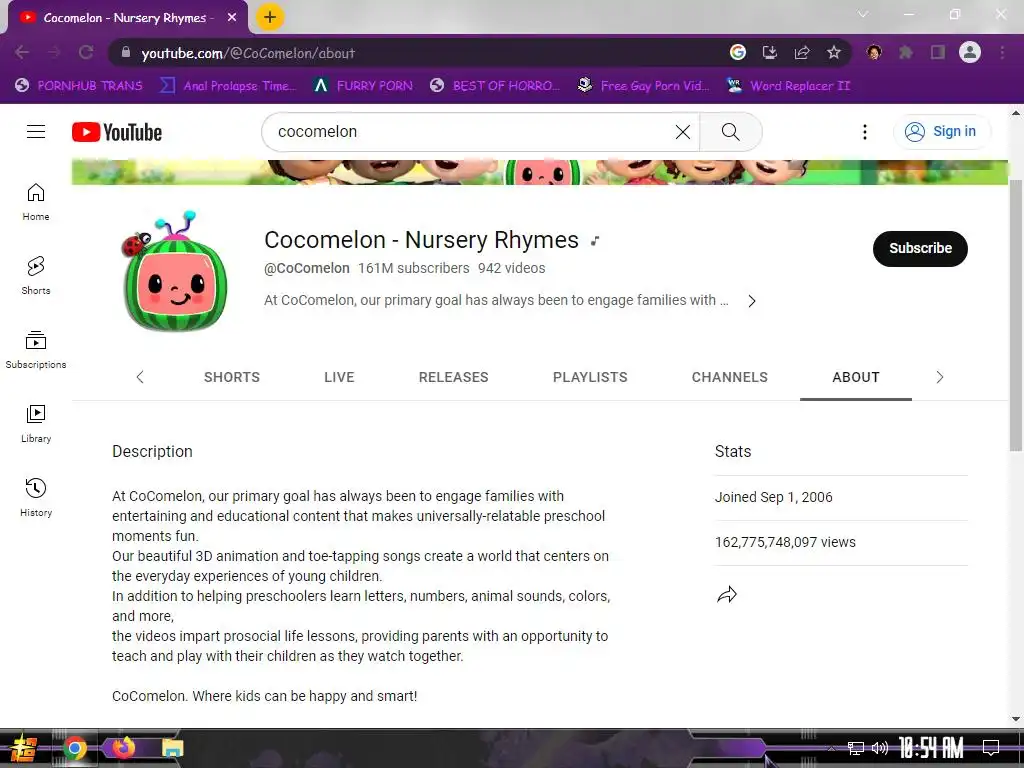The image size is (1024, 768).
Task: Click the Cocomelon channel avatar
Action: (175, 272)
